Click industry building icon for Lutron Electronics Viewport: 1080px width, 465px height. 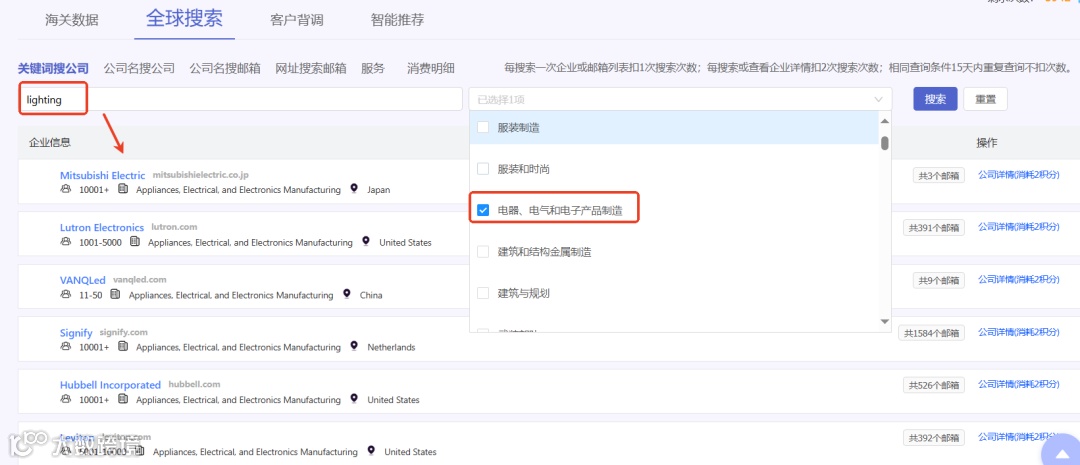[x=135, y=241]
